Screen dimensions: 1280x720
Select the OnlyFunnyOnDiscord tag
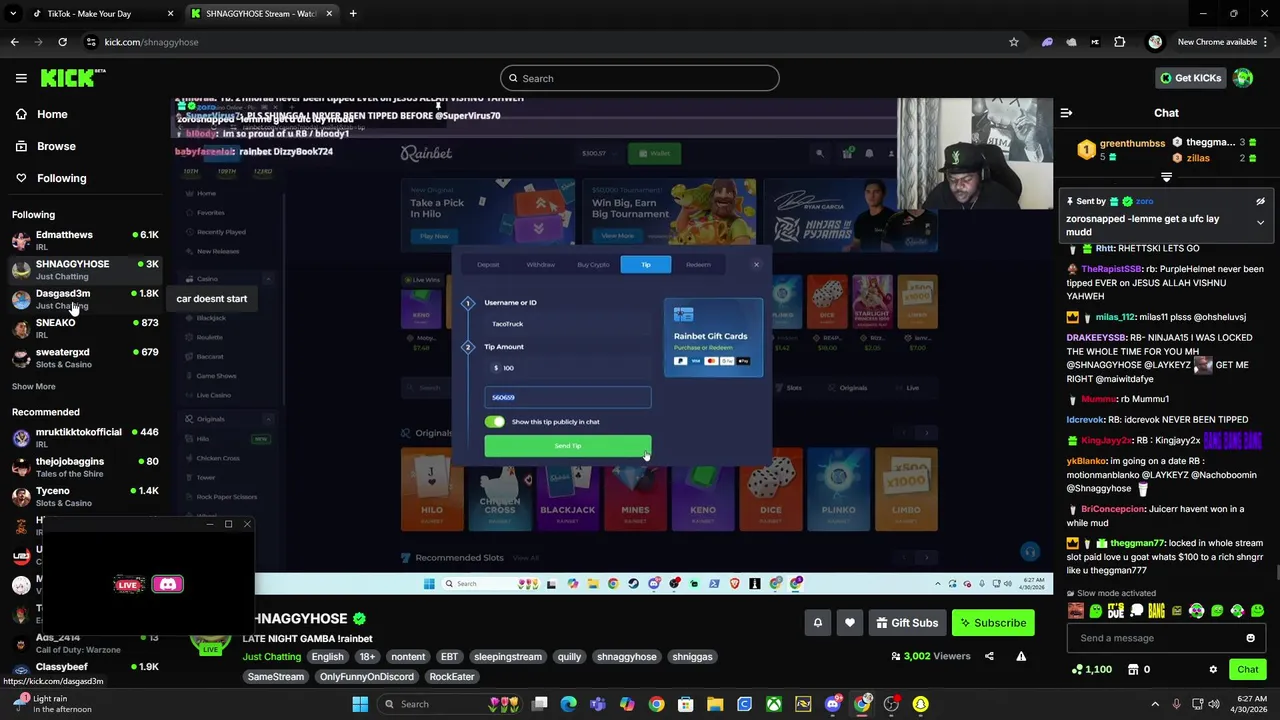click(x=366, y=677)
